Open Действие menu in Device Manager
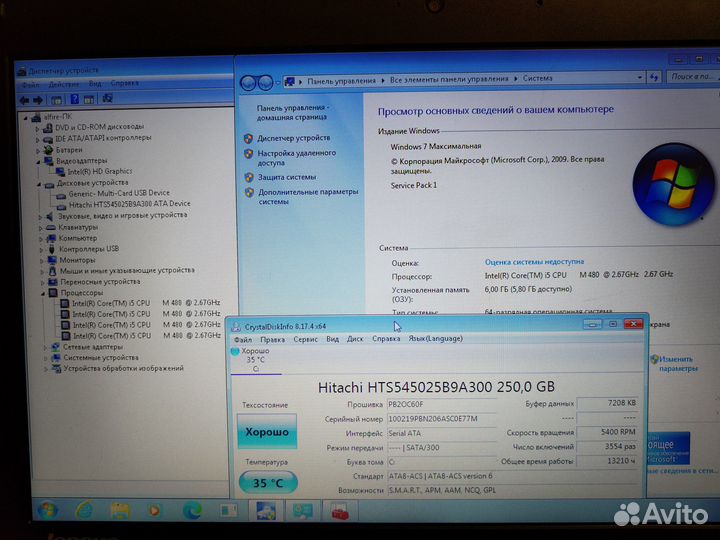Screen dimensions: 720x540 64,84
